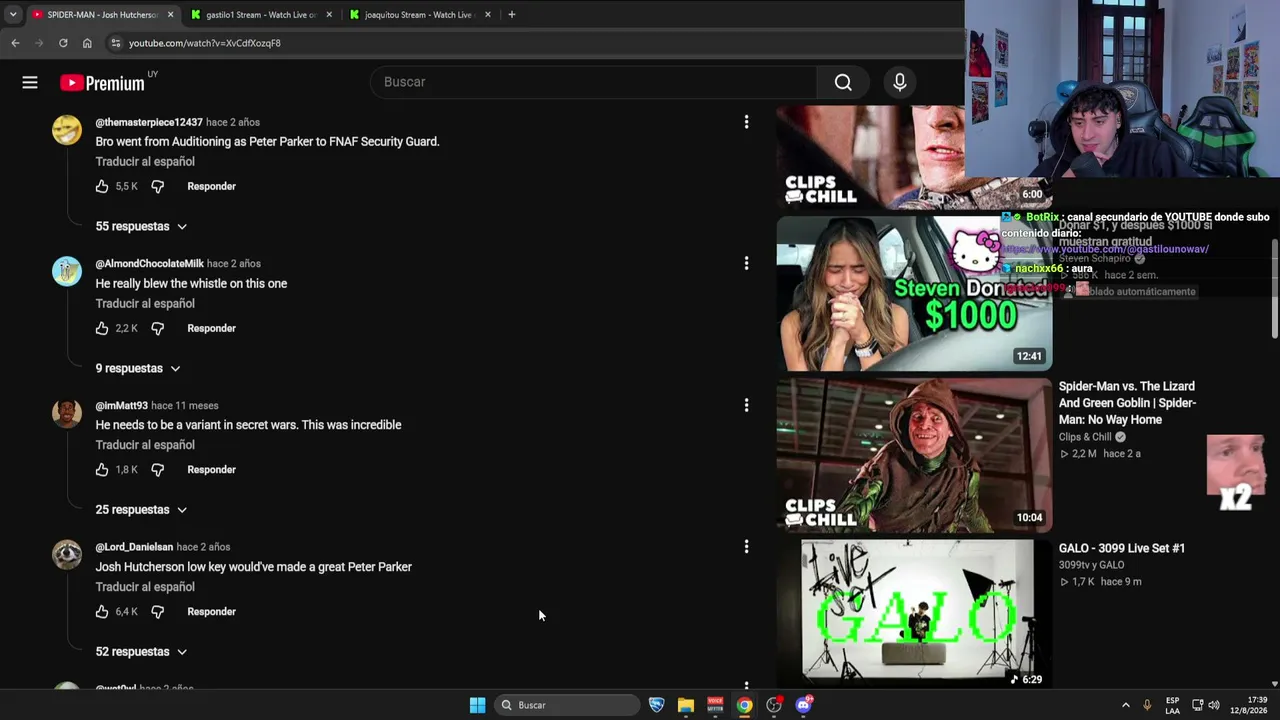Switch to Chrome in the taskbar
Viewport: 1280px width, 720px height.
[744, 705]
